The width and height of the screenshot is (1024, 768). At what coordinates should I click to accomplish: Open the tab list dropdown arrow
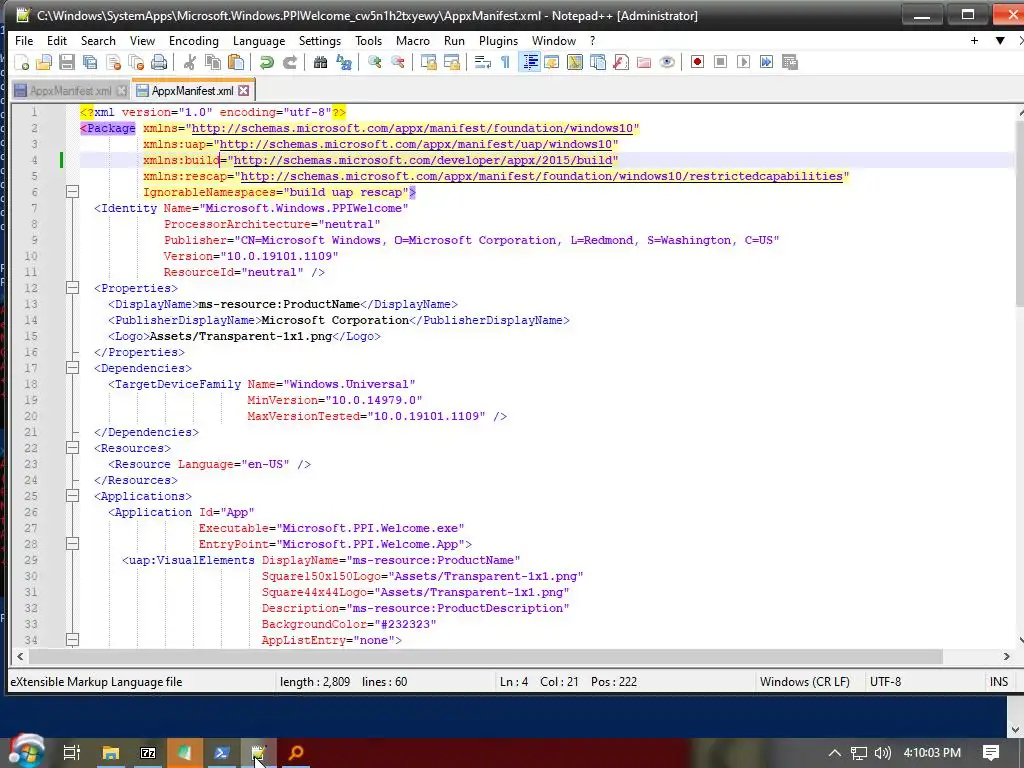pos(1000,40)
